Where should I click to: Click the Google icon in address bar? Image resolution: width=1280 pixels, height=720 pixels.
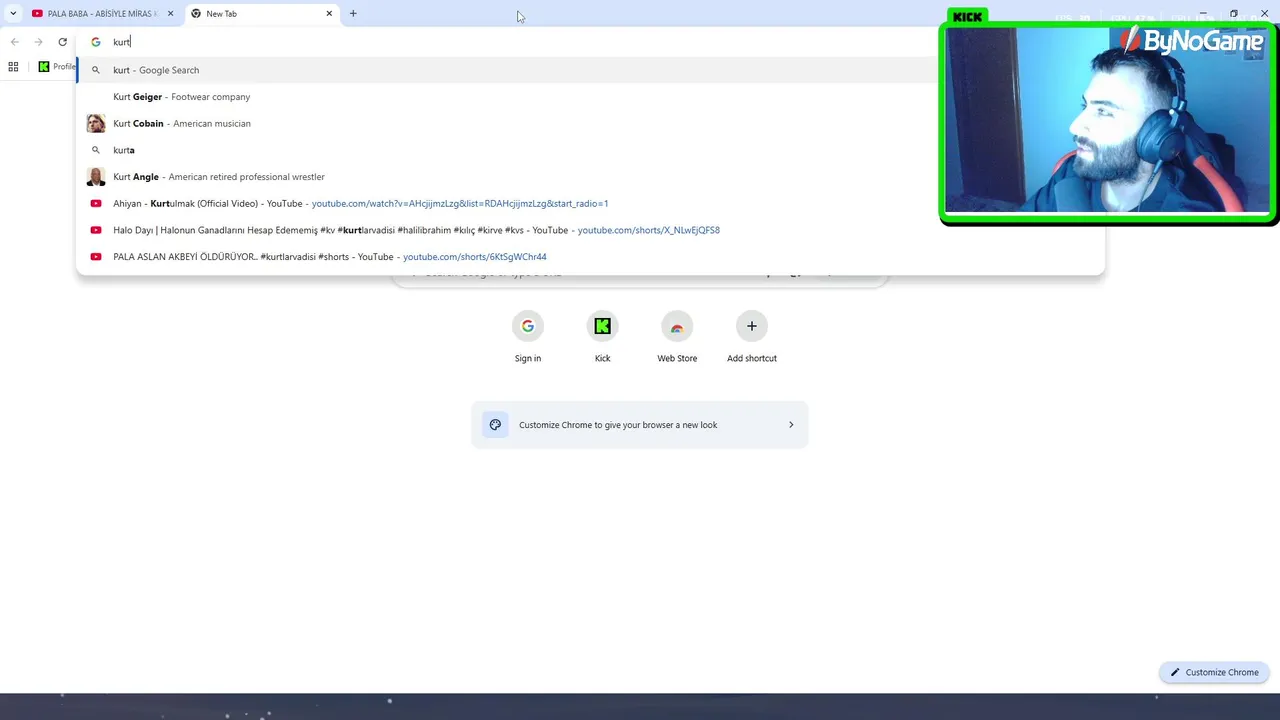coord(96,42)
